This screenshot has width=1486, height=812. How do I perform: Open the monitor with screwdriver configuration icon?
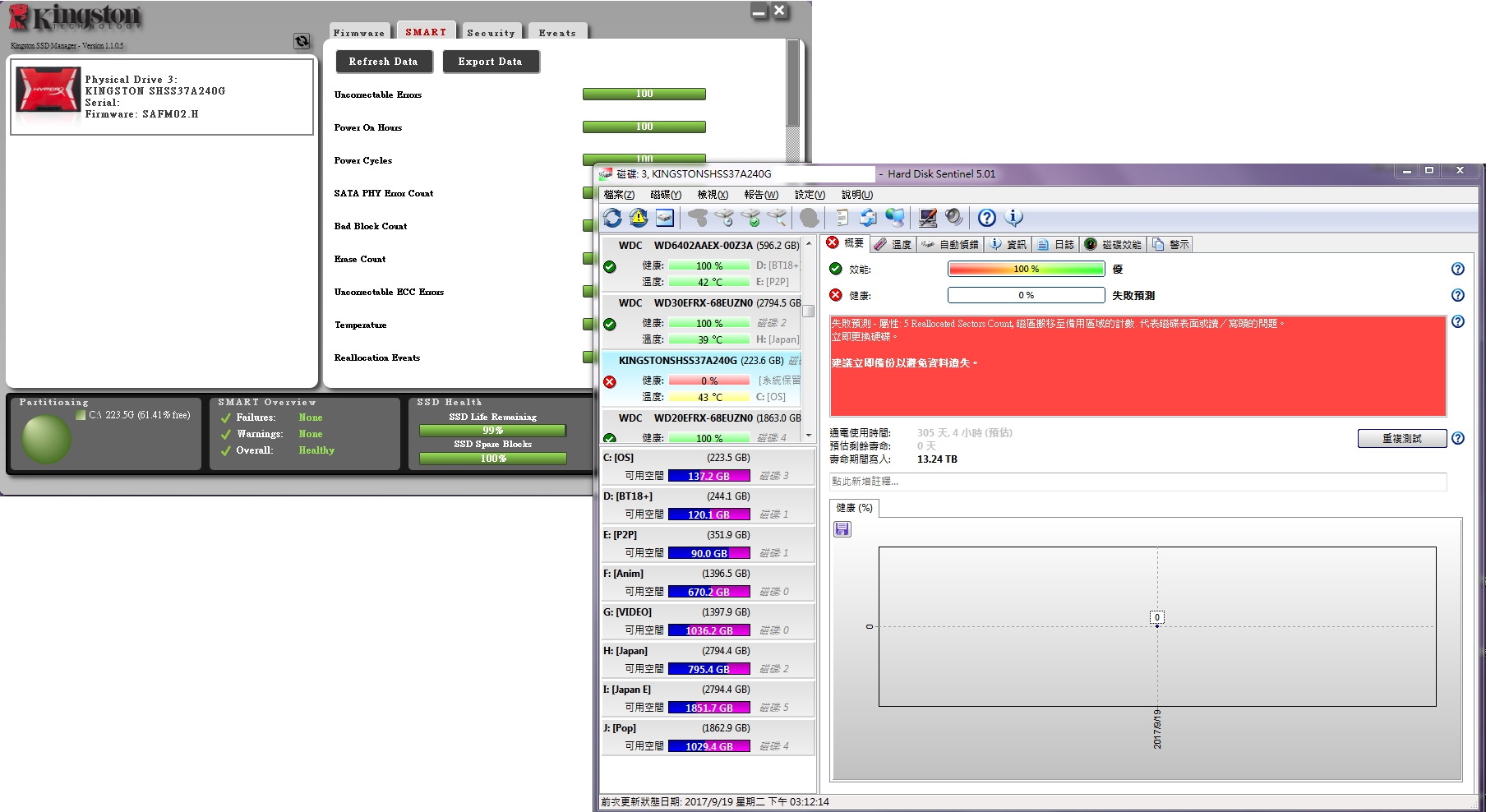coord(928,218)
